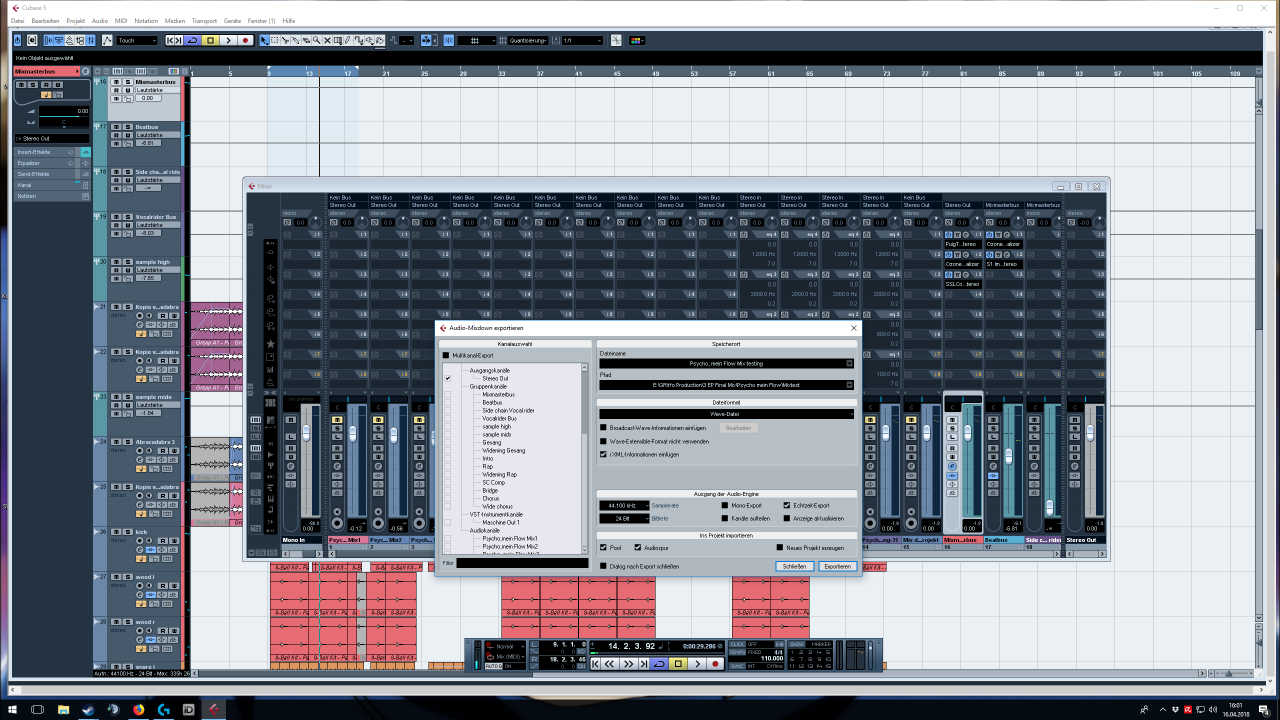Open the Wave-Datei file format dropdown
Screen dimensions: 1280x720
727,414
